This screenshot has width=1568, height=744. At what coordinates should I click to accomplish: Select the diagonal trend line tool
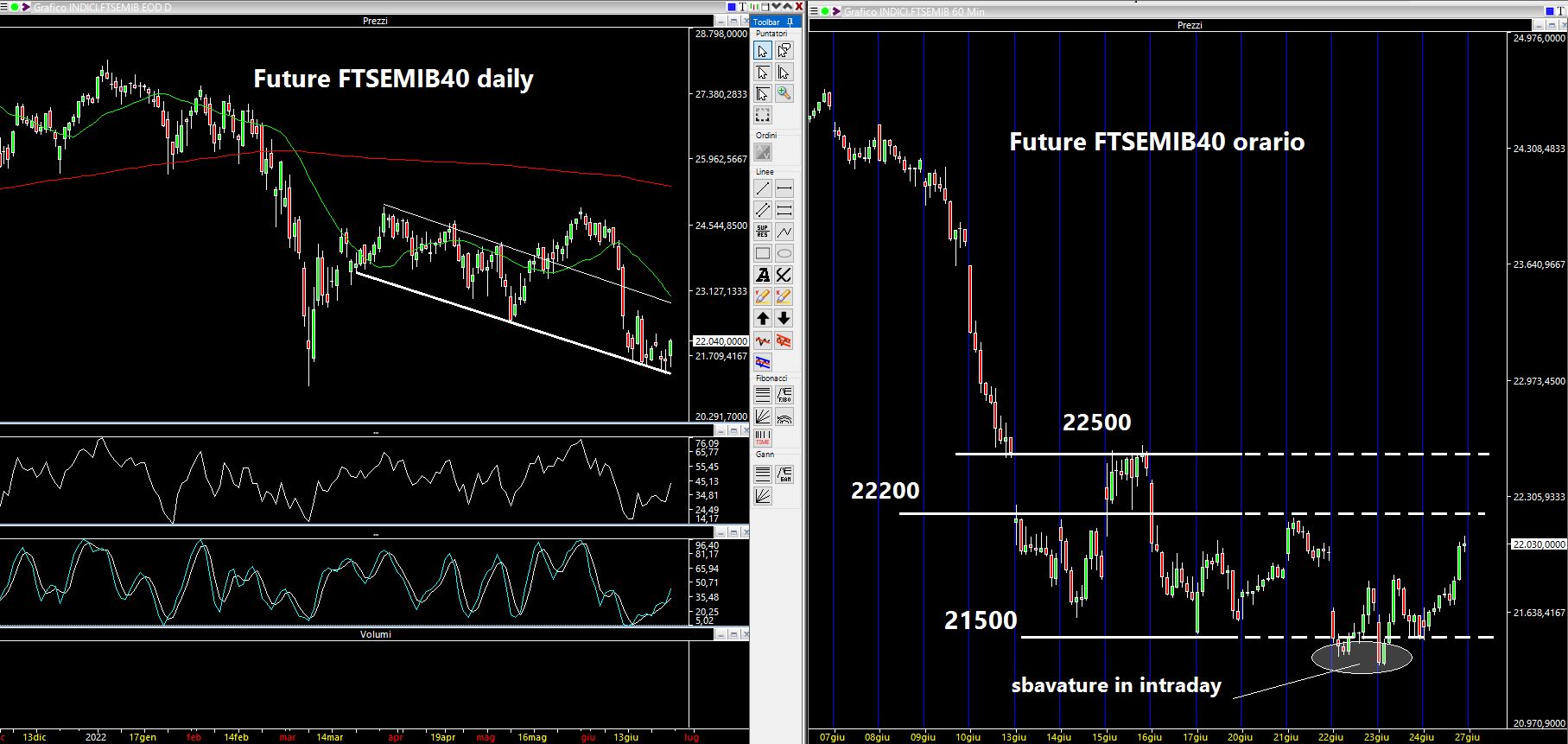click(763, 188)
